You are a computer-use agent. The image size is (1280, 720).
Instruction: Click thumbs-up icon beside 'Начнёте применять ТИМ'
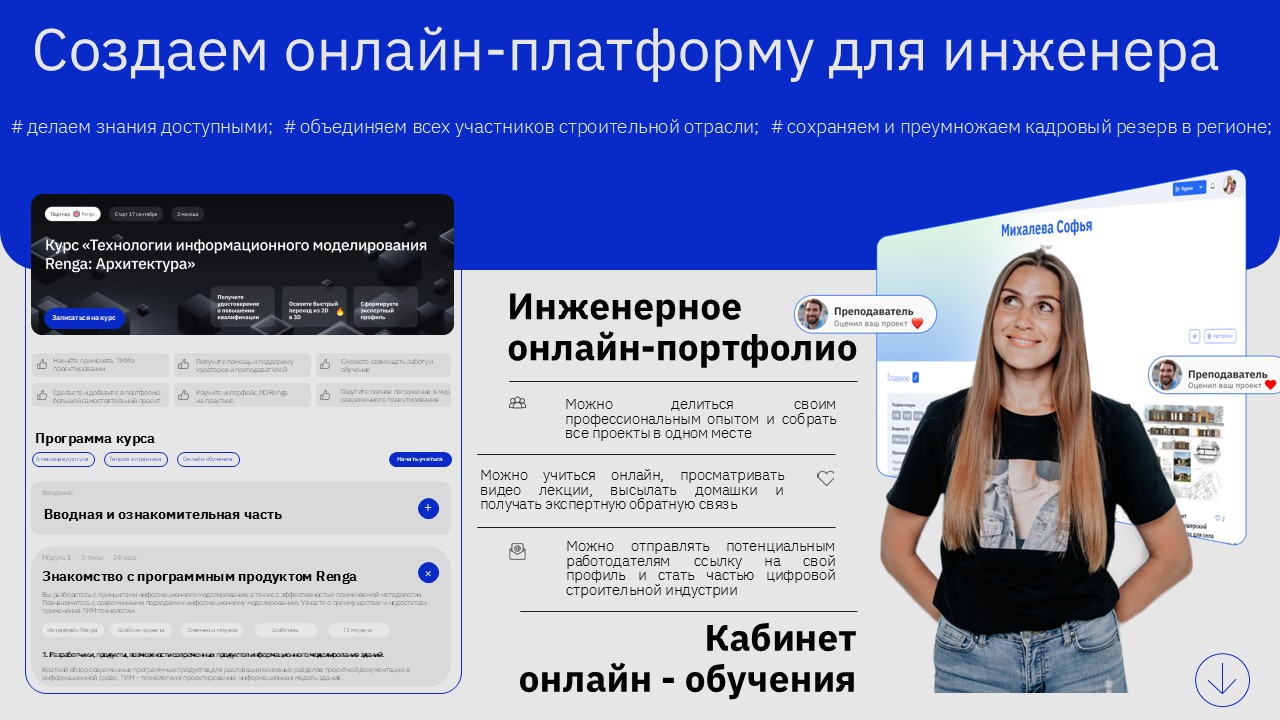tap(42, 365)
